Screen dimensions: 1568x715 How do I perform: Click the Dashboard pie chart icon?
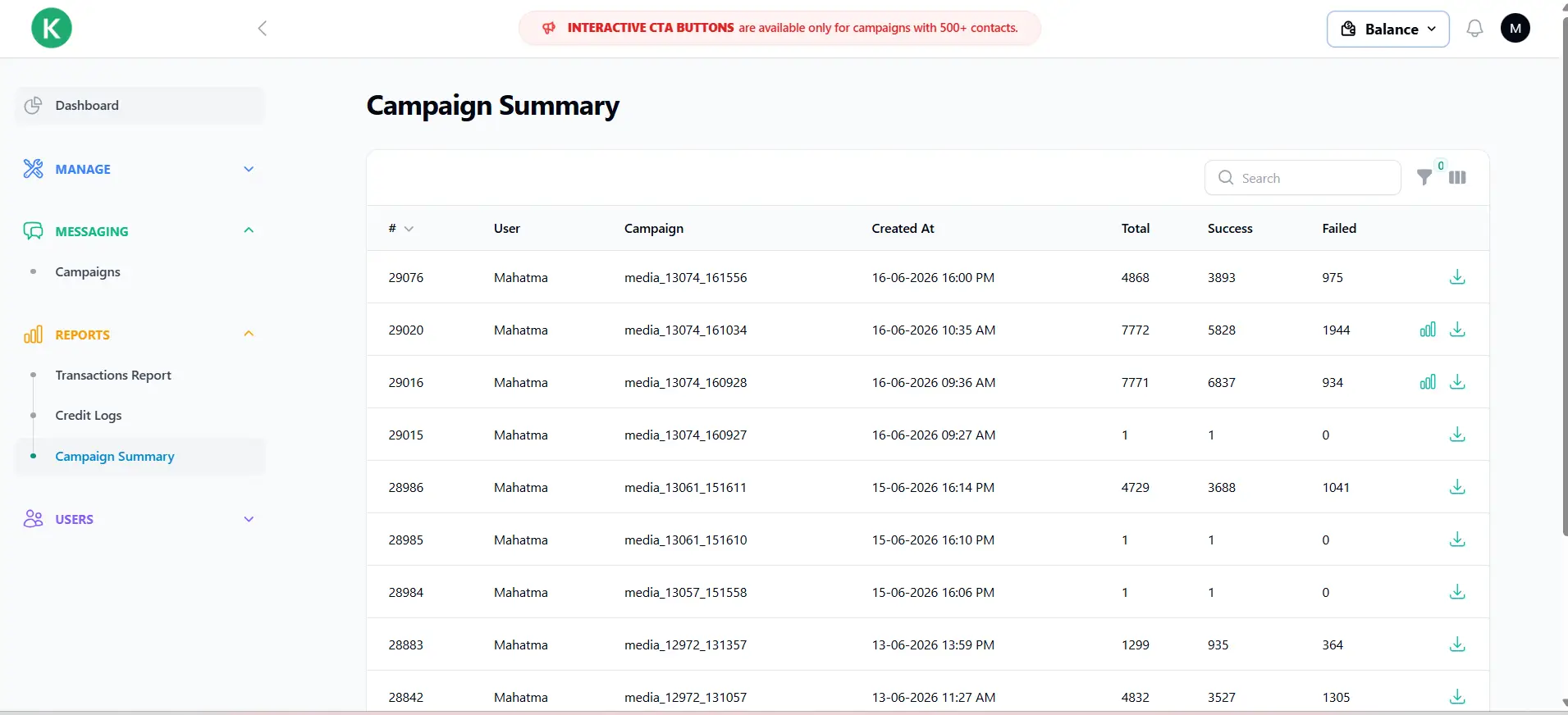click(33, 106)
